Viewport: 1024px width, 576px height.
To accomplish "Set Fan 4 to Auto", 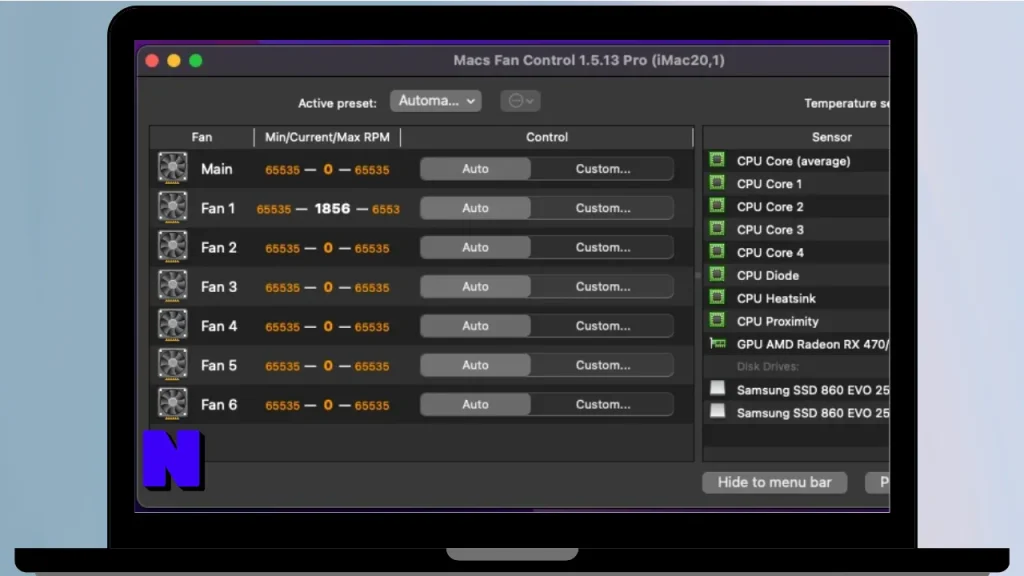I will coord(475,325).
